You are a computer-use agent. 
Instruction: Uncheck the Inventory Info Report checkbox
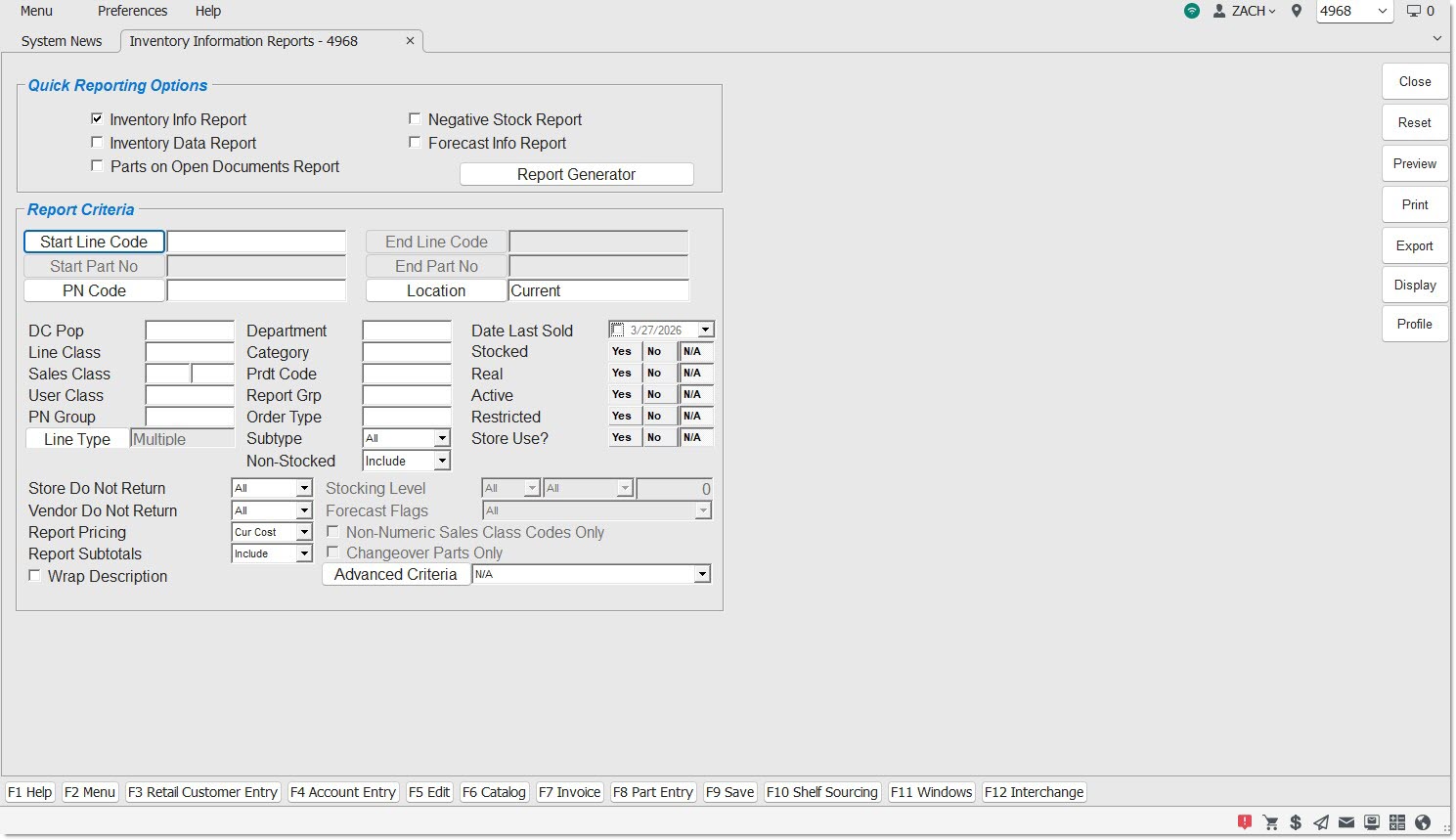[x=97, y=119]
